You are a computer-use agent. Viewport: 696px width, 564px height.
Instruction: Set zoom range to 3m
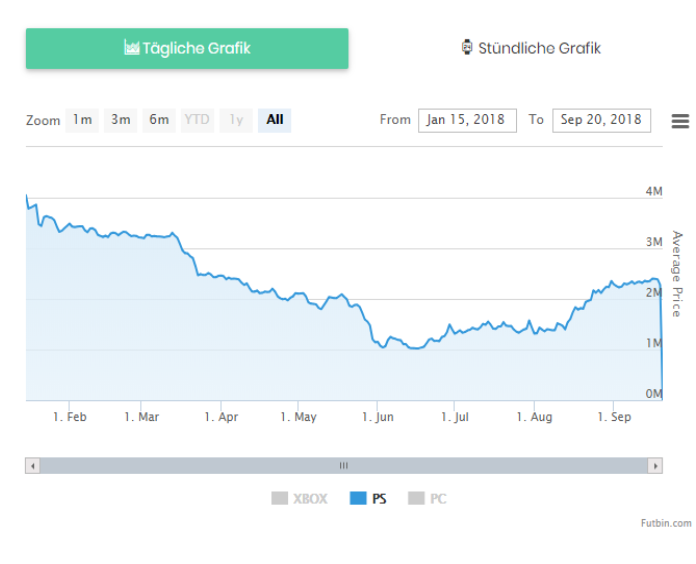(121, 120)
